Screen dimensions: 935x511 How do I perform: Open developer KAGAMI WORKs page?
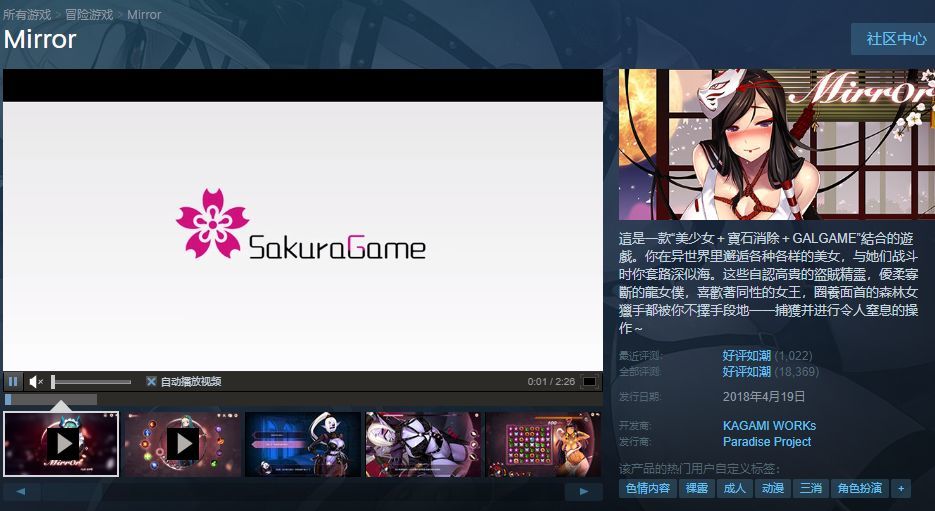pos(769,426)
